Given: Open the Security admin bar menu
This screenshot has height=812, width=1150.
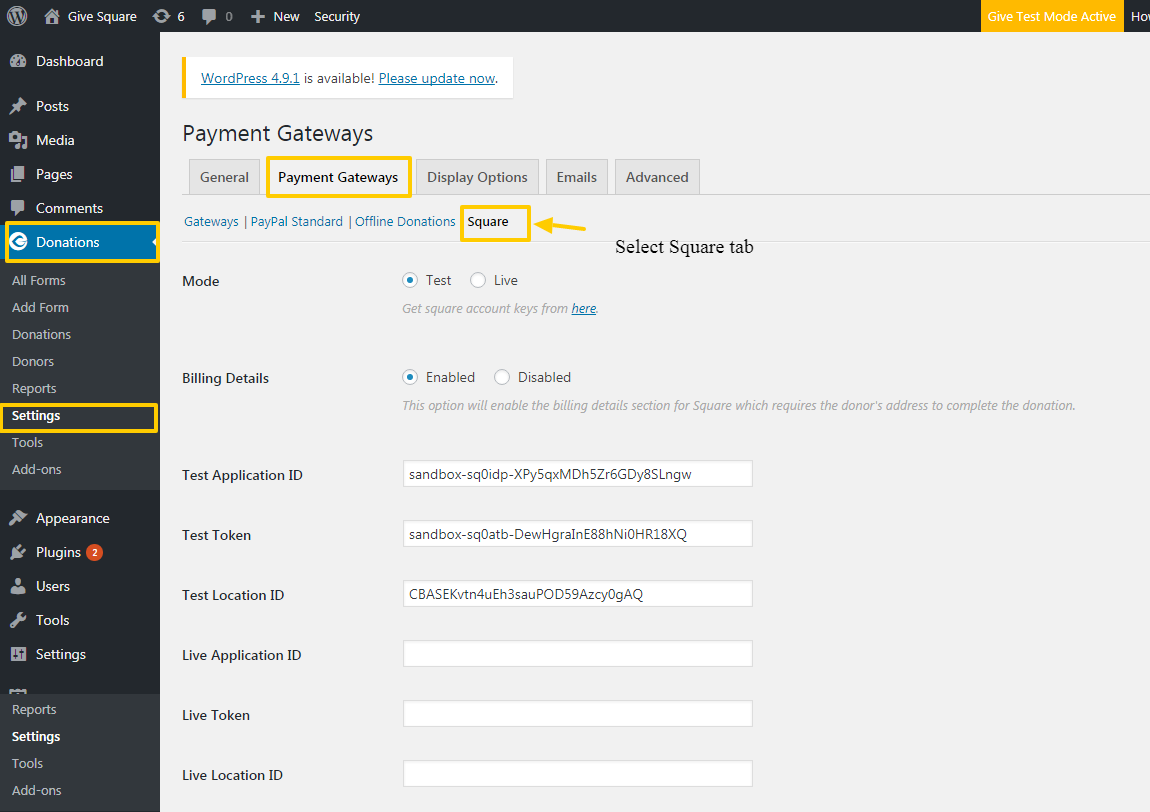Looking at the screenshot, I should coord(337,16).
